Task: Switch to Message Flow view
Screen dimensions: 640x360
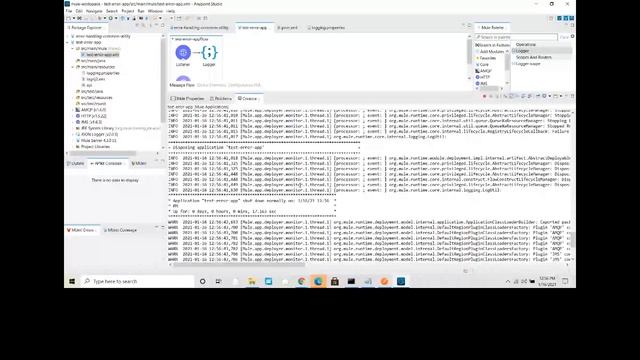Action: 182,85
